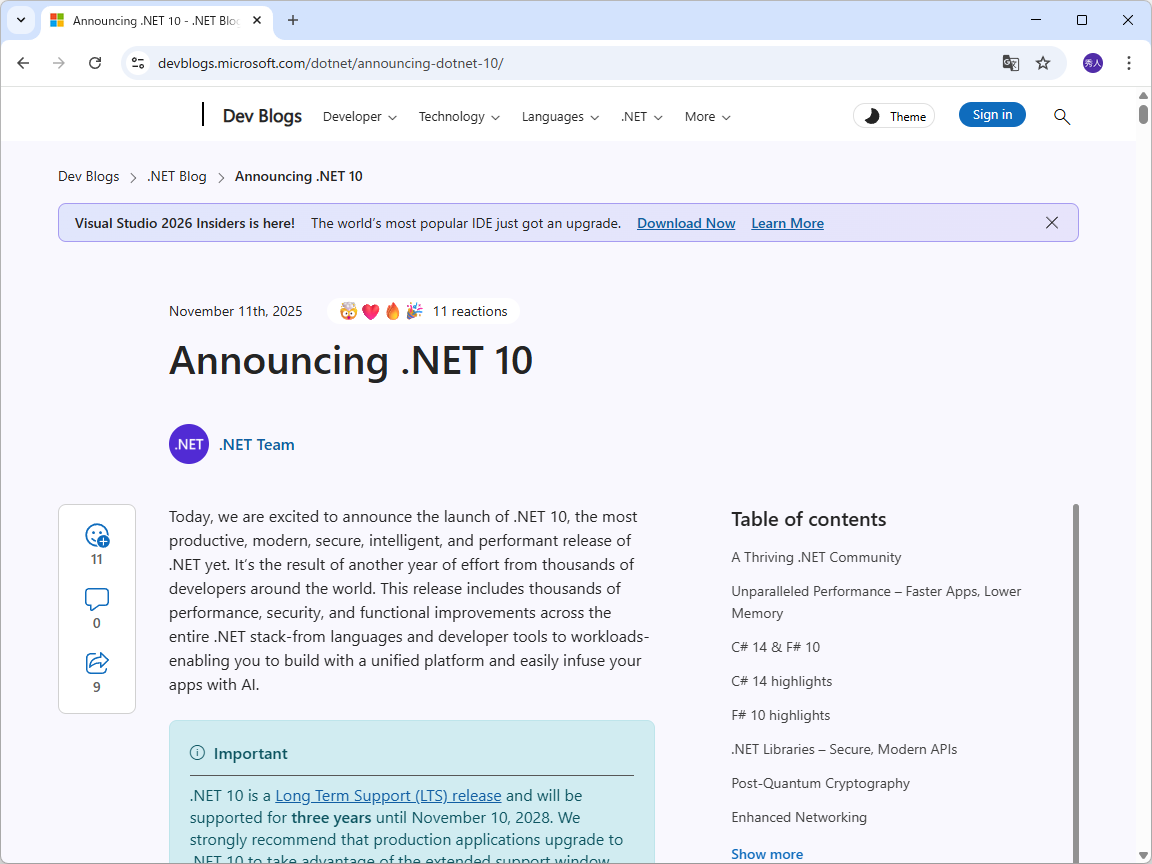Screen dimensions: 1152x864
Task: Dismiss the Visual Studio 2026 banner
Action: (x=1052, y=222)
